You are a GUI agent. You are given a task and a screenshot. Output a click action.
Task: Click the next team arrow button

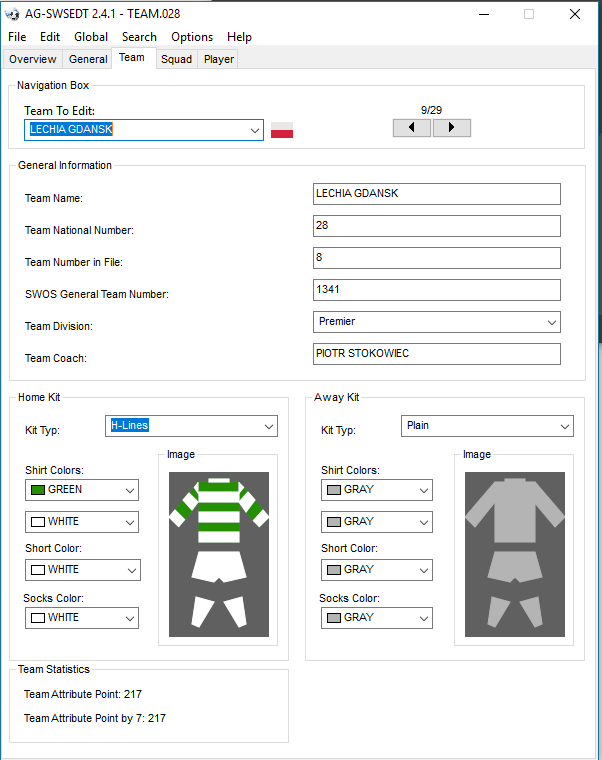(451, 128)
